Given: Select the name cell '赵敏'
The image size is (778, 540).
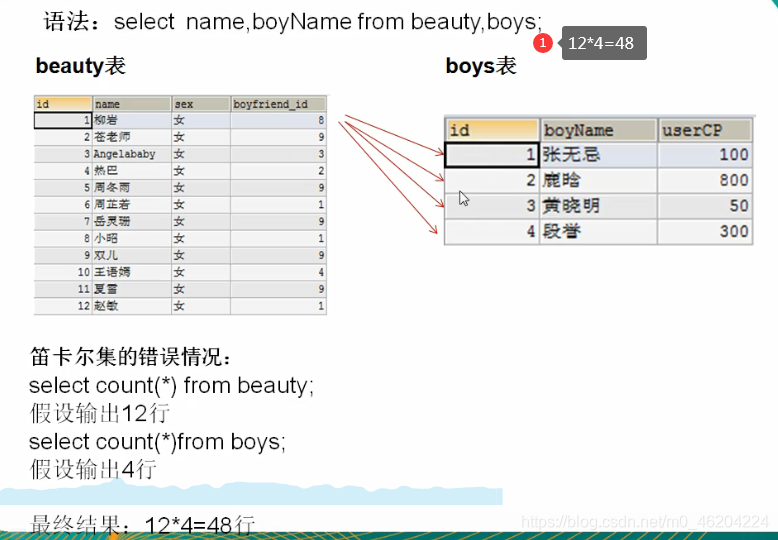Looking at the screenshot, I should tap(131, 306).
